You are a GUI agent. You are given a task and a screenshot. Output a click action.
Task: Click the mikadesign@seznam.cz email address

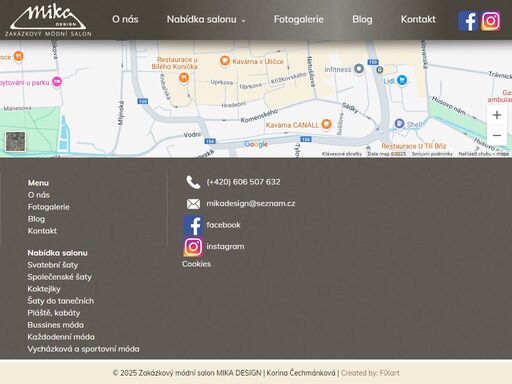251,203
